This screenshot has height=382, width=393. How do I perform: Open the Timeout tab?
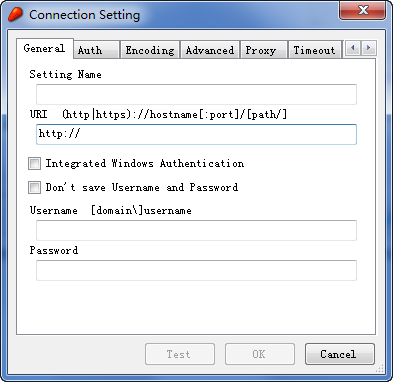tap(315, 50)
